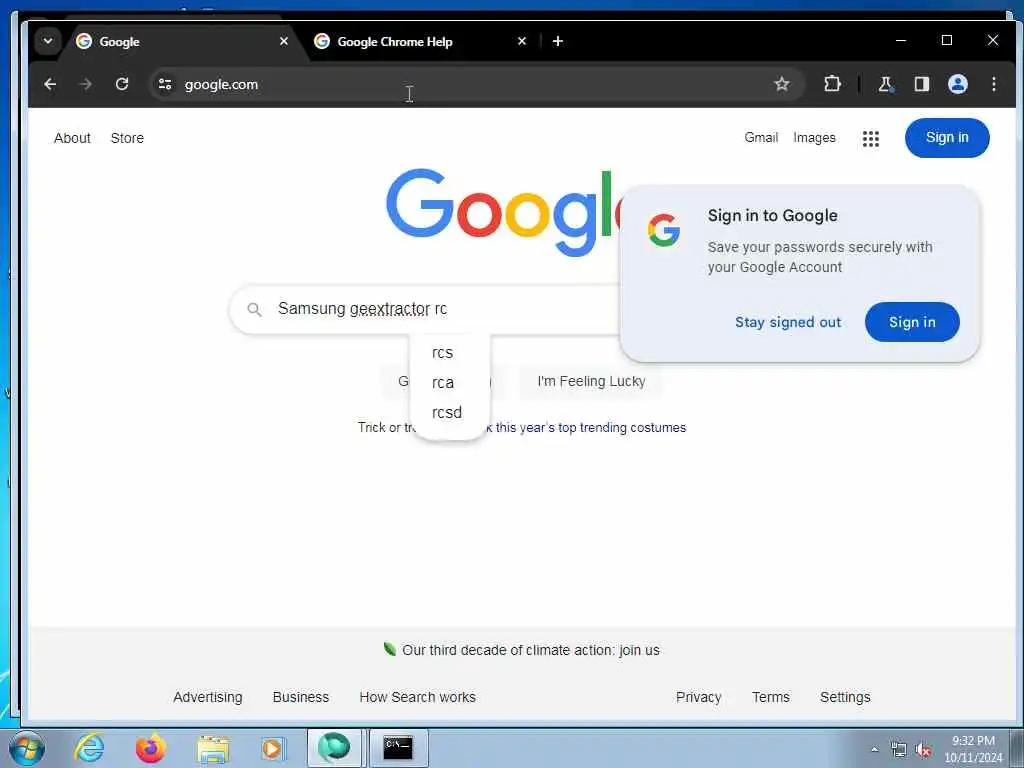Launch Firefox from the taskbar
This screenshot has height=768, width=1024.
point(151,748)
